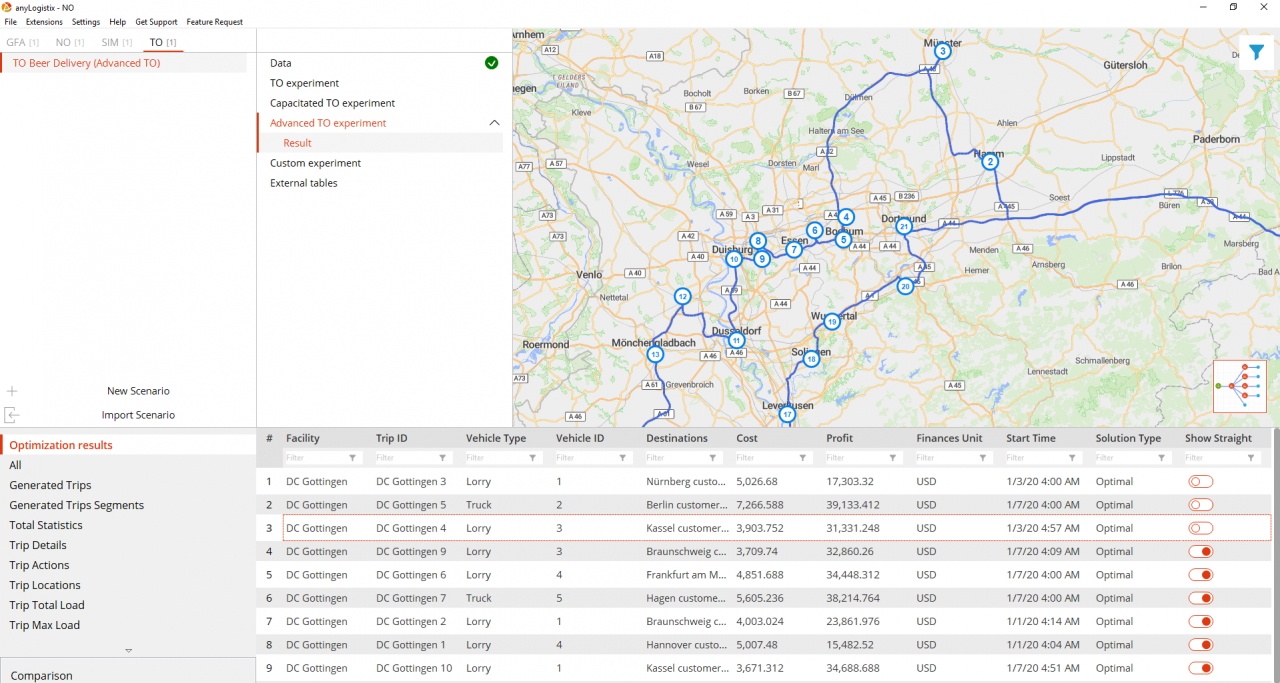
Task: Switch to the SIM tab
Action: 116,42
